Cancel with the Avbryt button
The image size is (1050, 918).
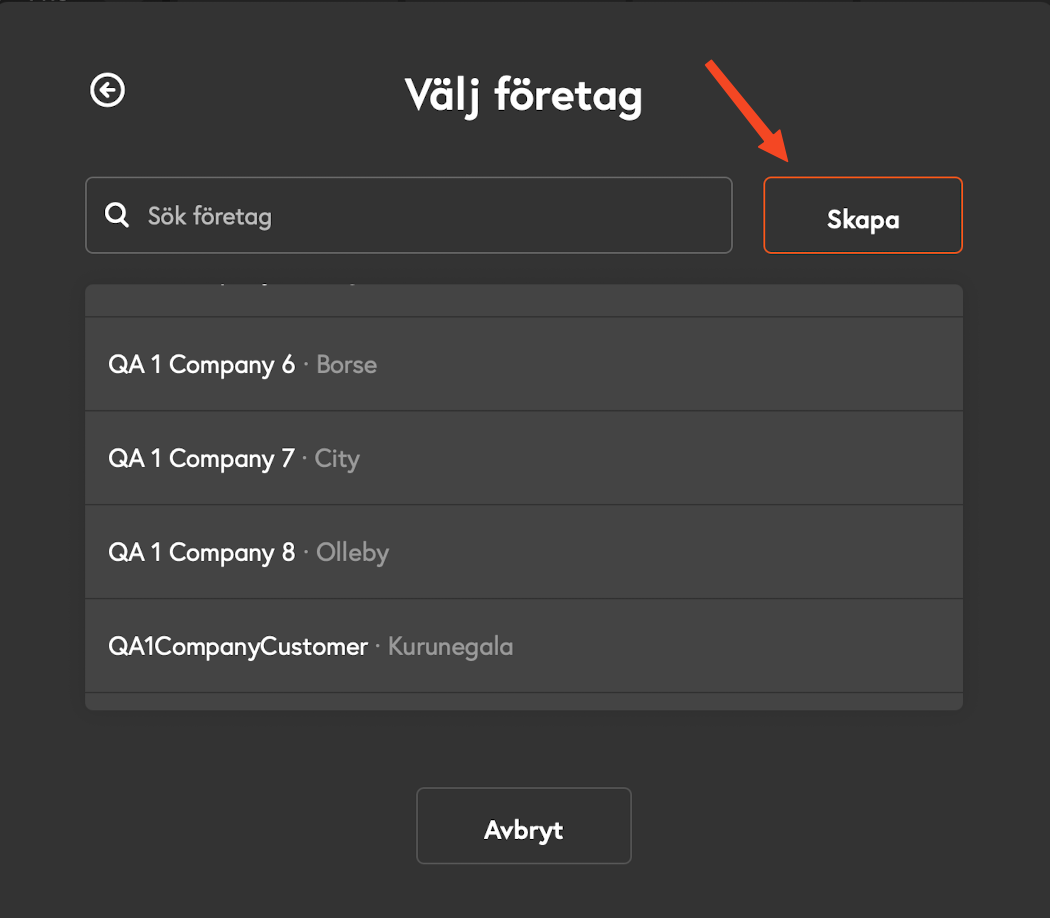(x=524, y=826)
